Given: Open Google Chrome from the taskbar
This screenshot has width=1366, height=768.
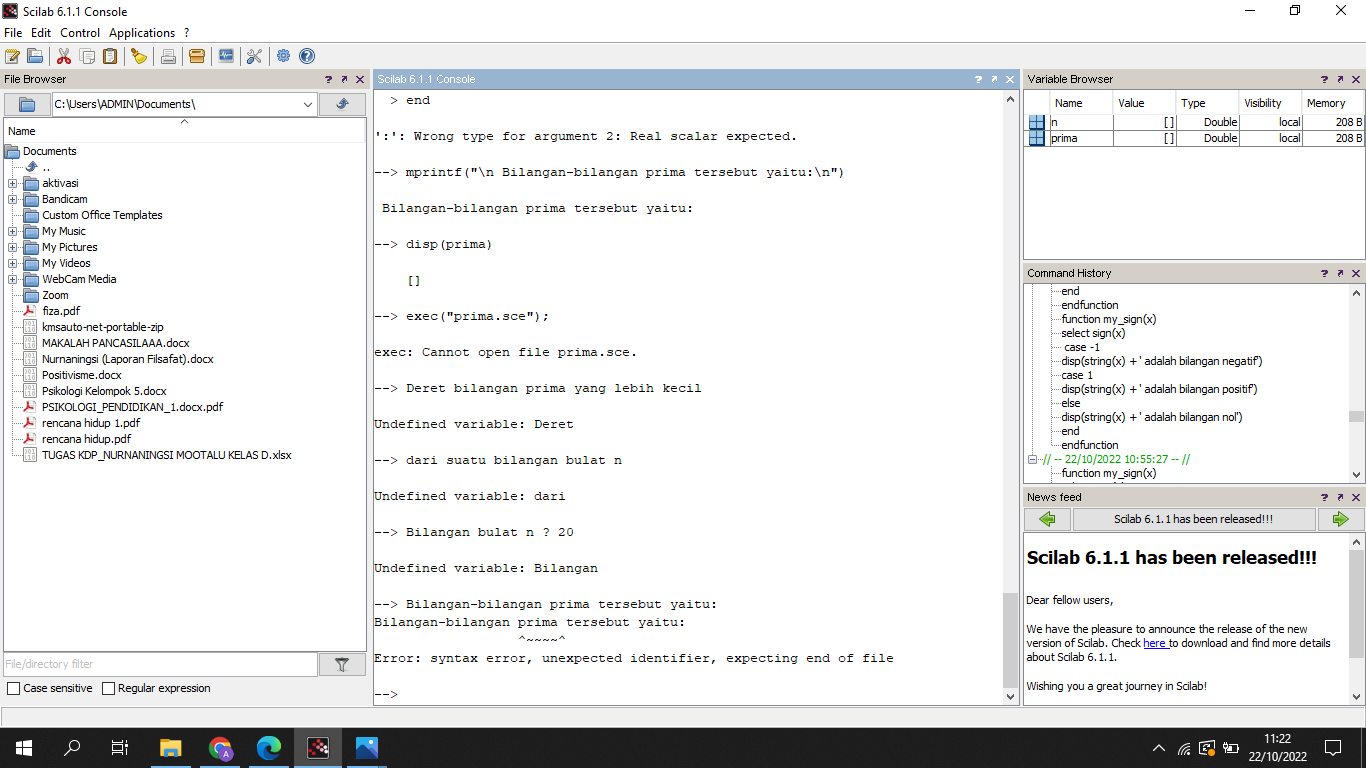Looking at the screenshot, I should tap(220, 747).
